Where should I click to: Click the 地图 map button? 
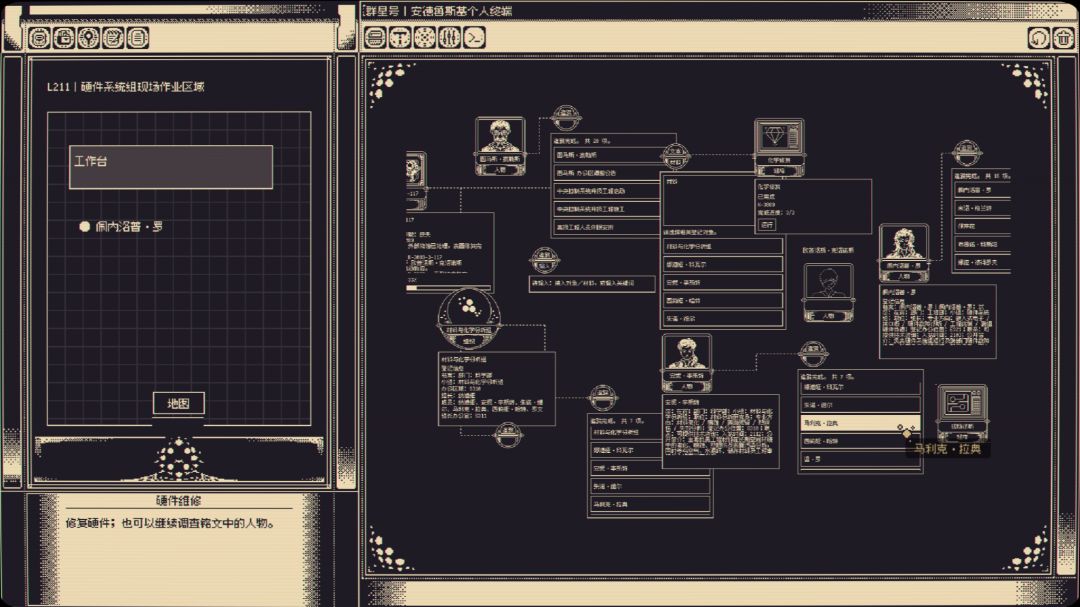178,404
